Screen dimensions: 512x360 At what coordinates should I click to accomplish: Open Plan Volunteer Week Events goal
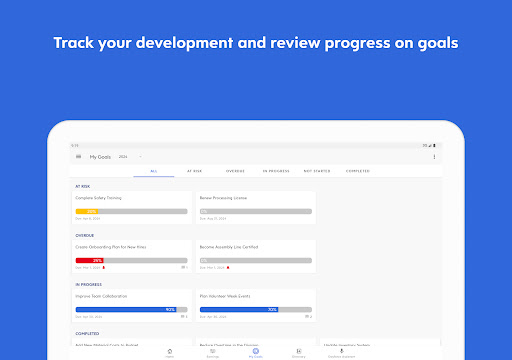256,305
